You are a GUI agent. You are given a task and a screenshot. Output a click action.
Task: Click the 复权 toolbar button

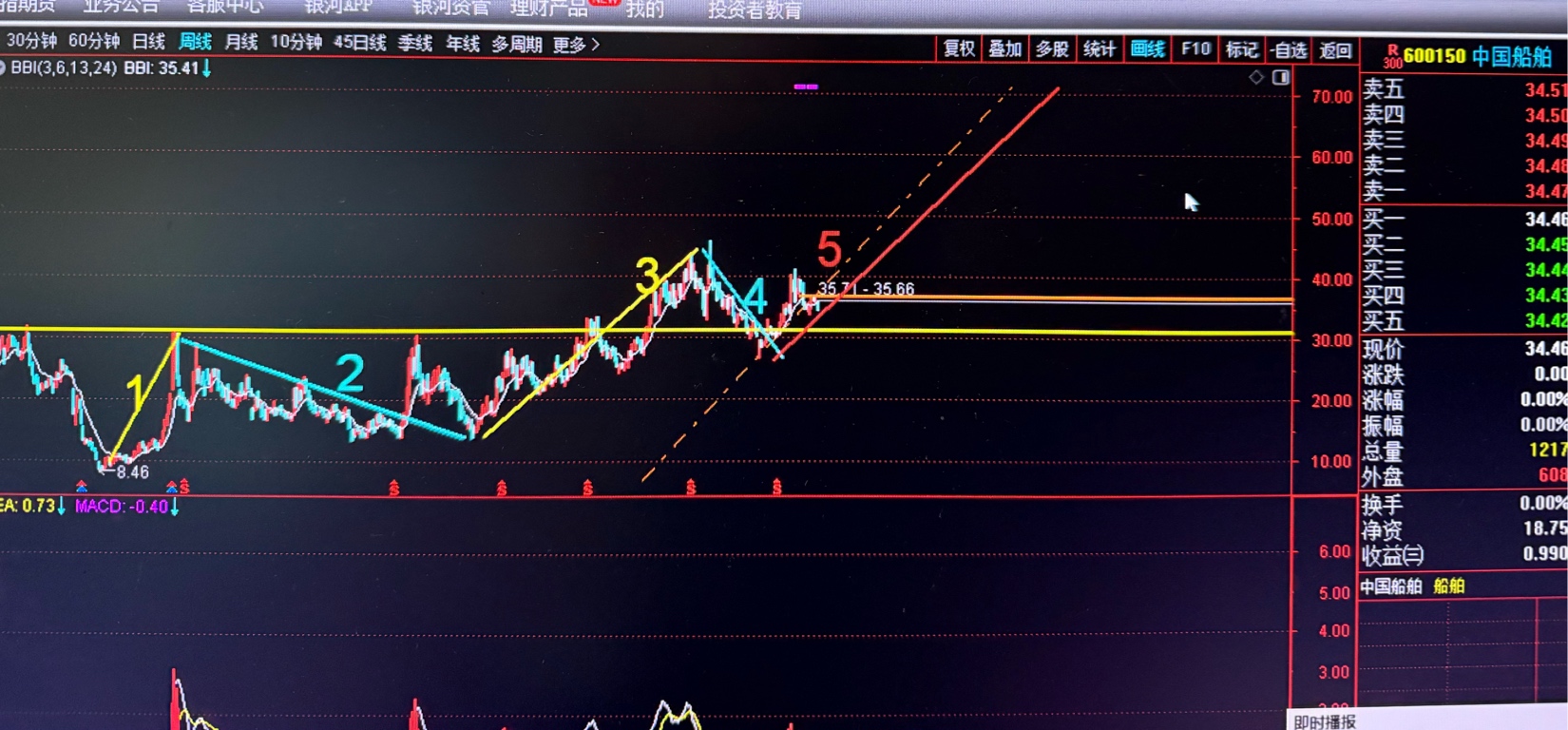(x=959, y=49)
